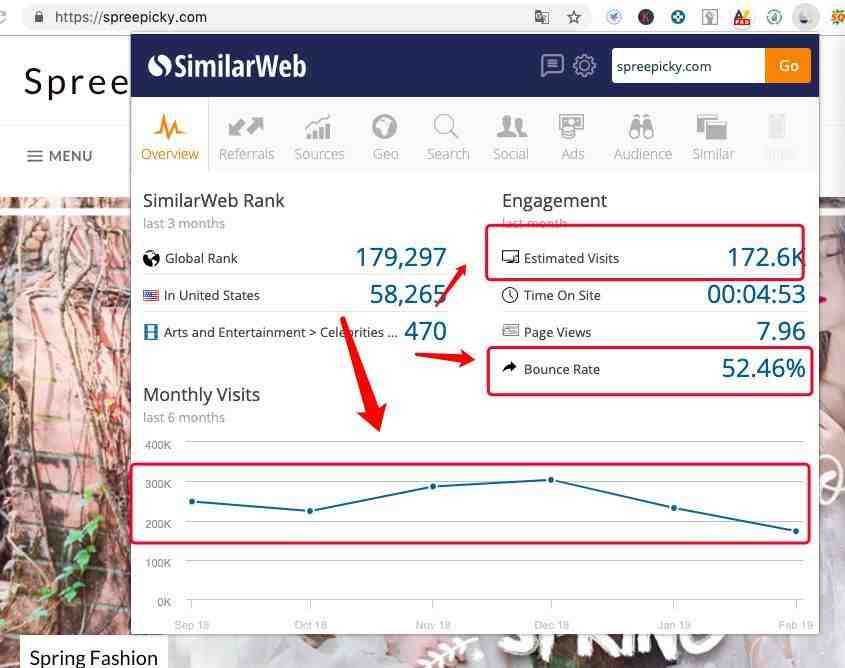Switch to the Geo tab
The height and width of the screenshot is (668, 845).
click(x=385, y=138)
